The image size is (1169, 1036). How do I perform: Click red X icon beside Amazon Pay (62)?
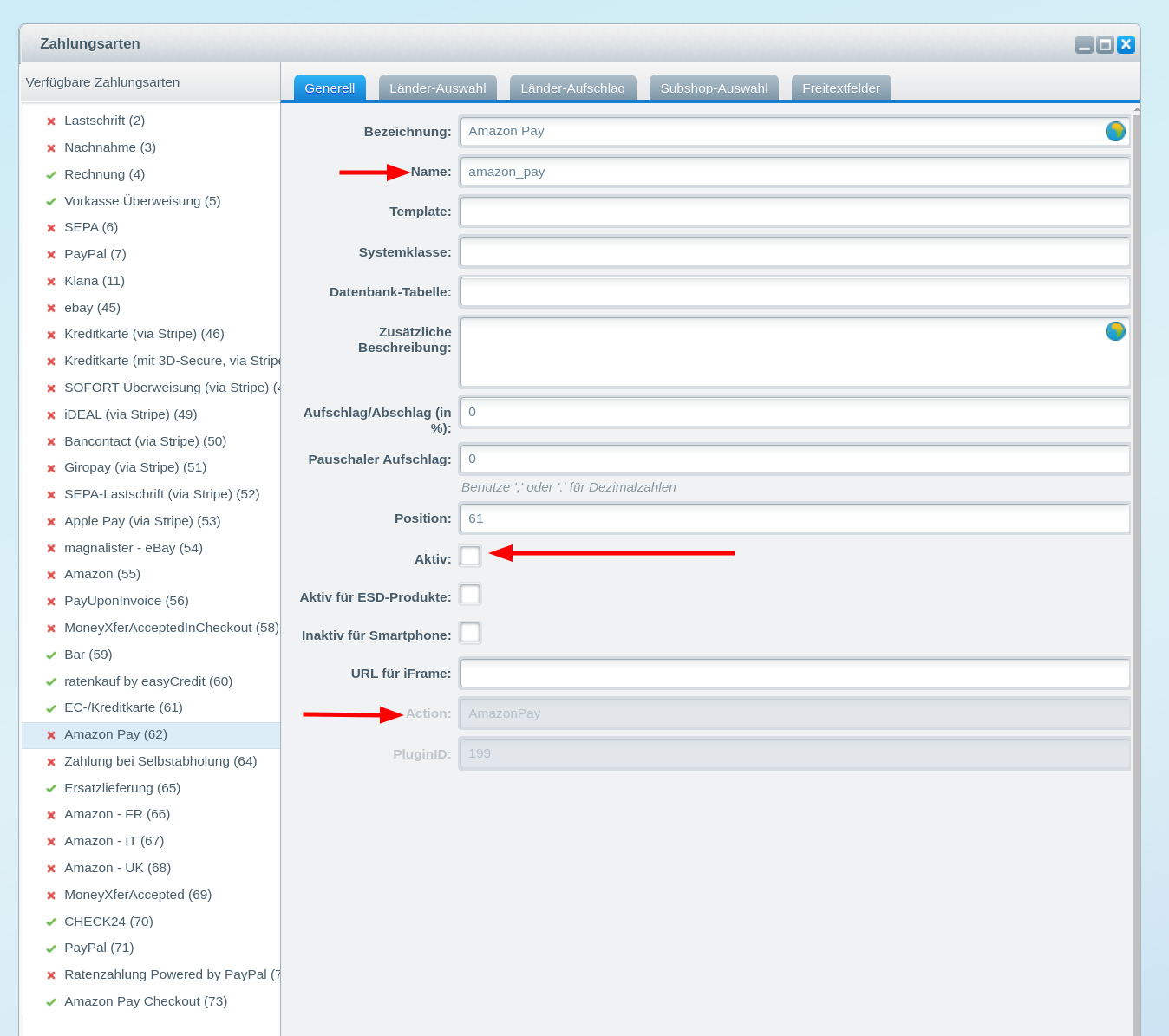pyautogui.click(x=51, y=735)
